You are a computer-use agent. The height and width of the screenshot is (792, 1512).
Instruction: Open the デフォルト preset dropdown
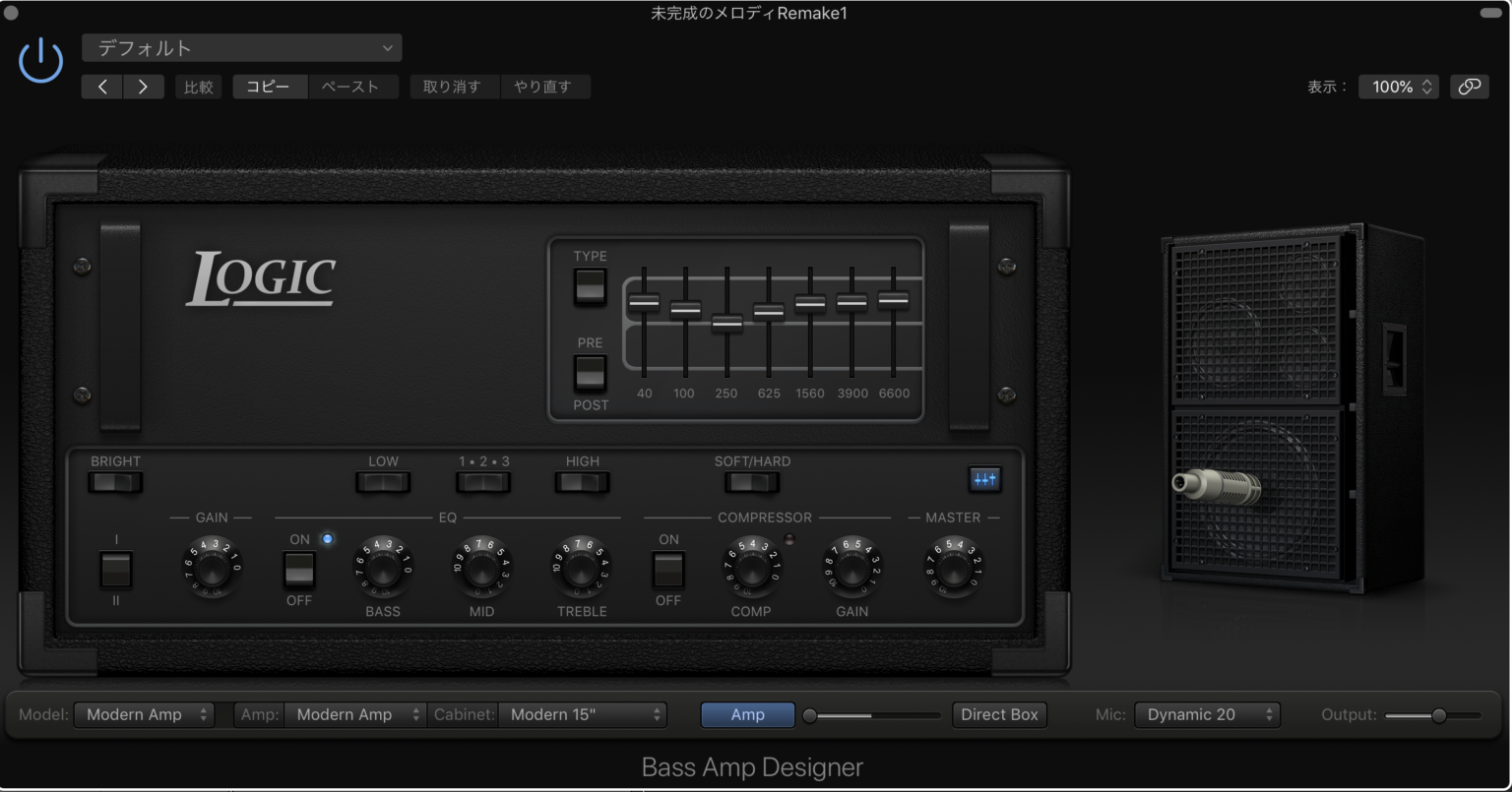point(241,47)
